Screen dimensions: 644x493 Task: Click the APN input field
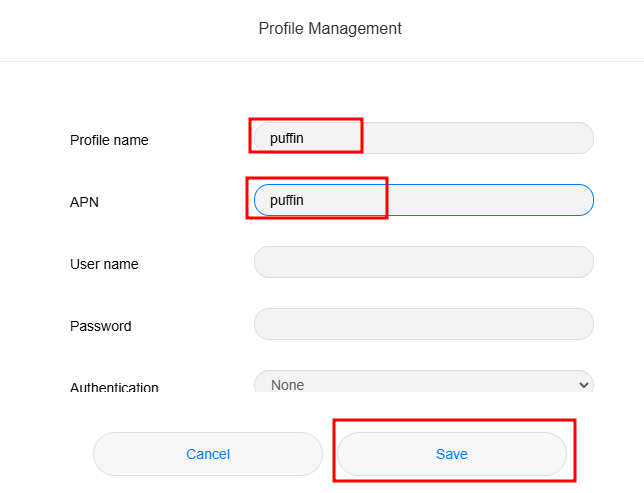pos(424,200)
